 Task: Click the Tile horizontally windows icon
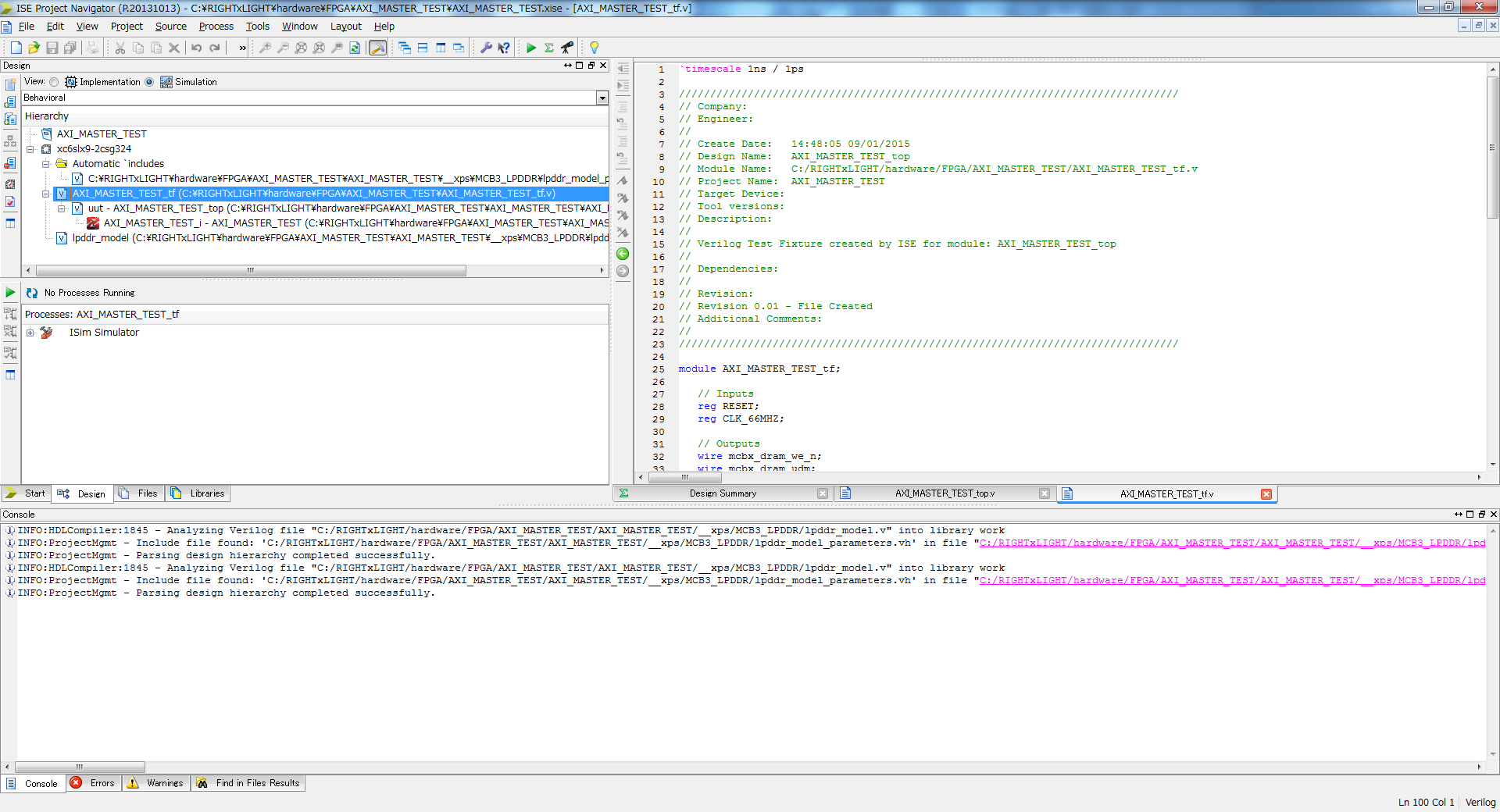click(x=423, y=48)
